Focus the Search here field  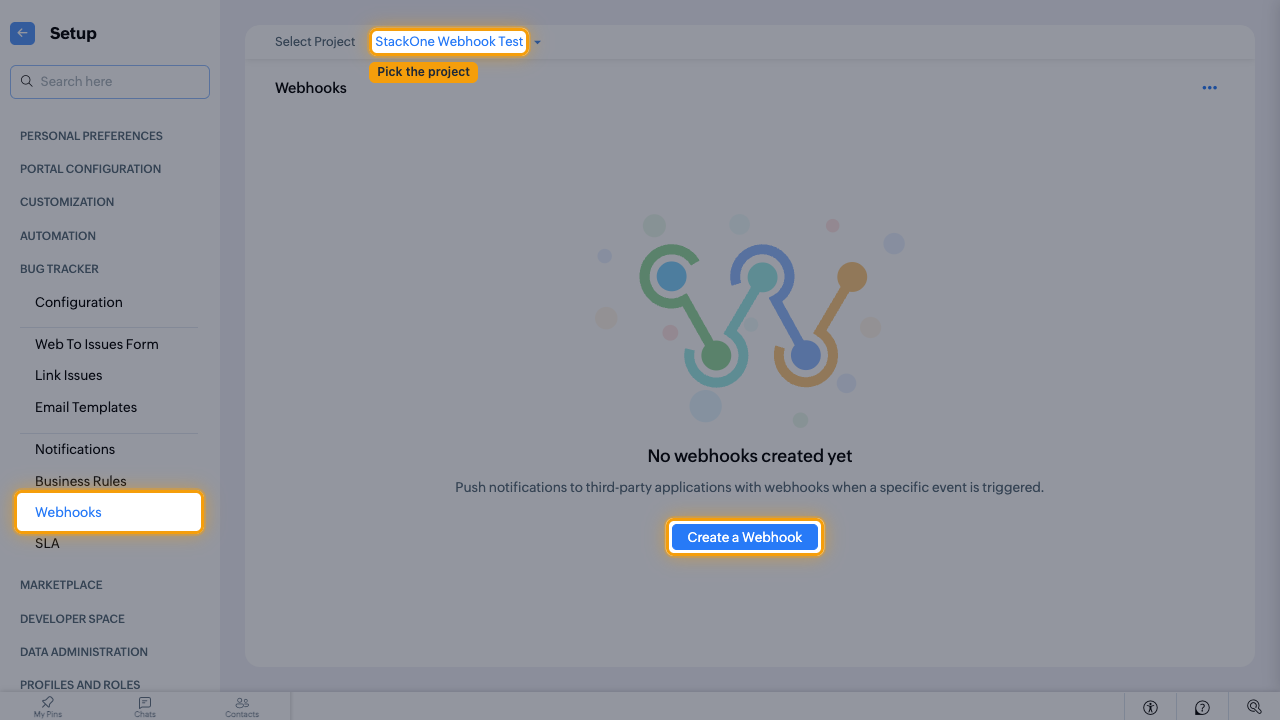110,82
